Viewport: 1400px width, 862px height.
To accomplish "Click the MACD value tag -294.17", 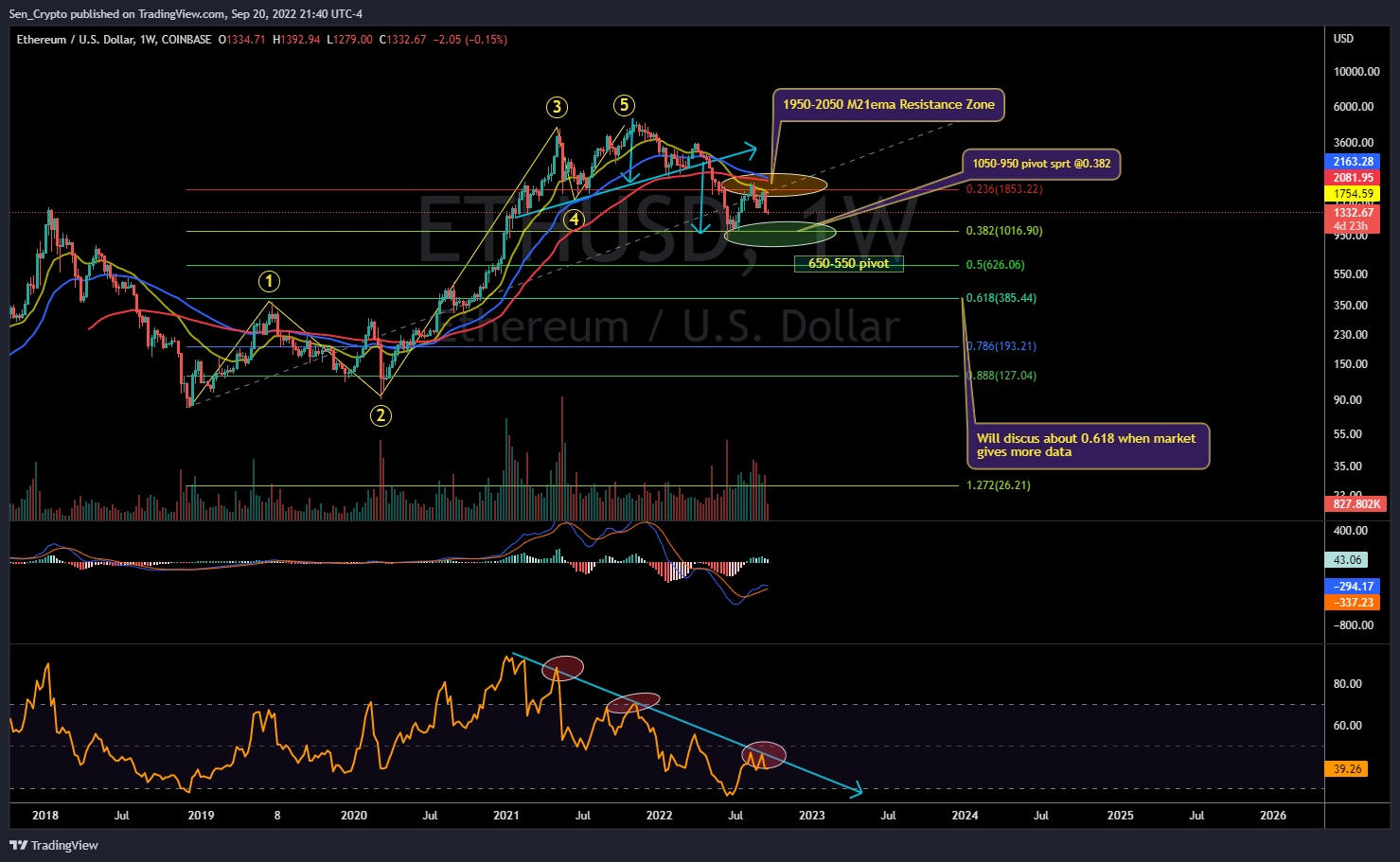I will point(1353,587).
